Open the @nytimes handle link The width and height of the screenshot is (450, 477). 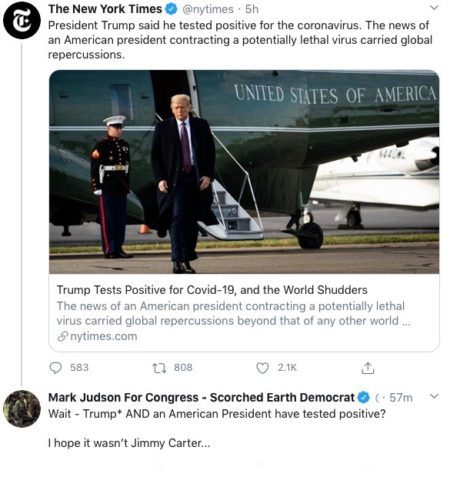click(x=208, y=9)
